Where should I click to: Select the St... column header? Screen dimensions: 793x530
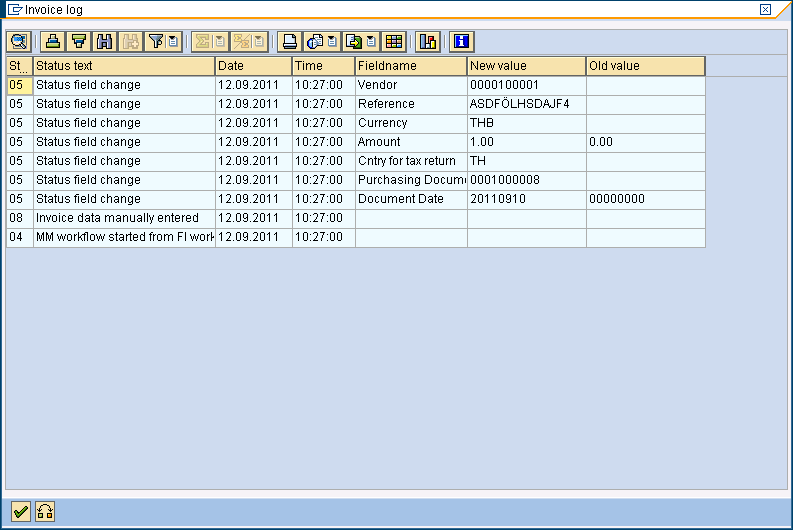(20, 66)
